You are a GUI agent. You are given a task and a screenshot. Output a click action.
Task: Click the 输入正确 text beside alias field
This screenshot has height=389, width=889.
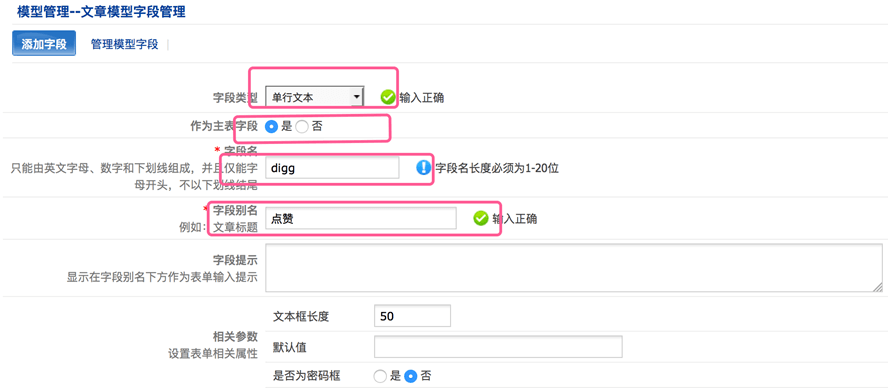pos(514,219)
